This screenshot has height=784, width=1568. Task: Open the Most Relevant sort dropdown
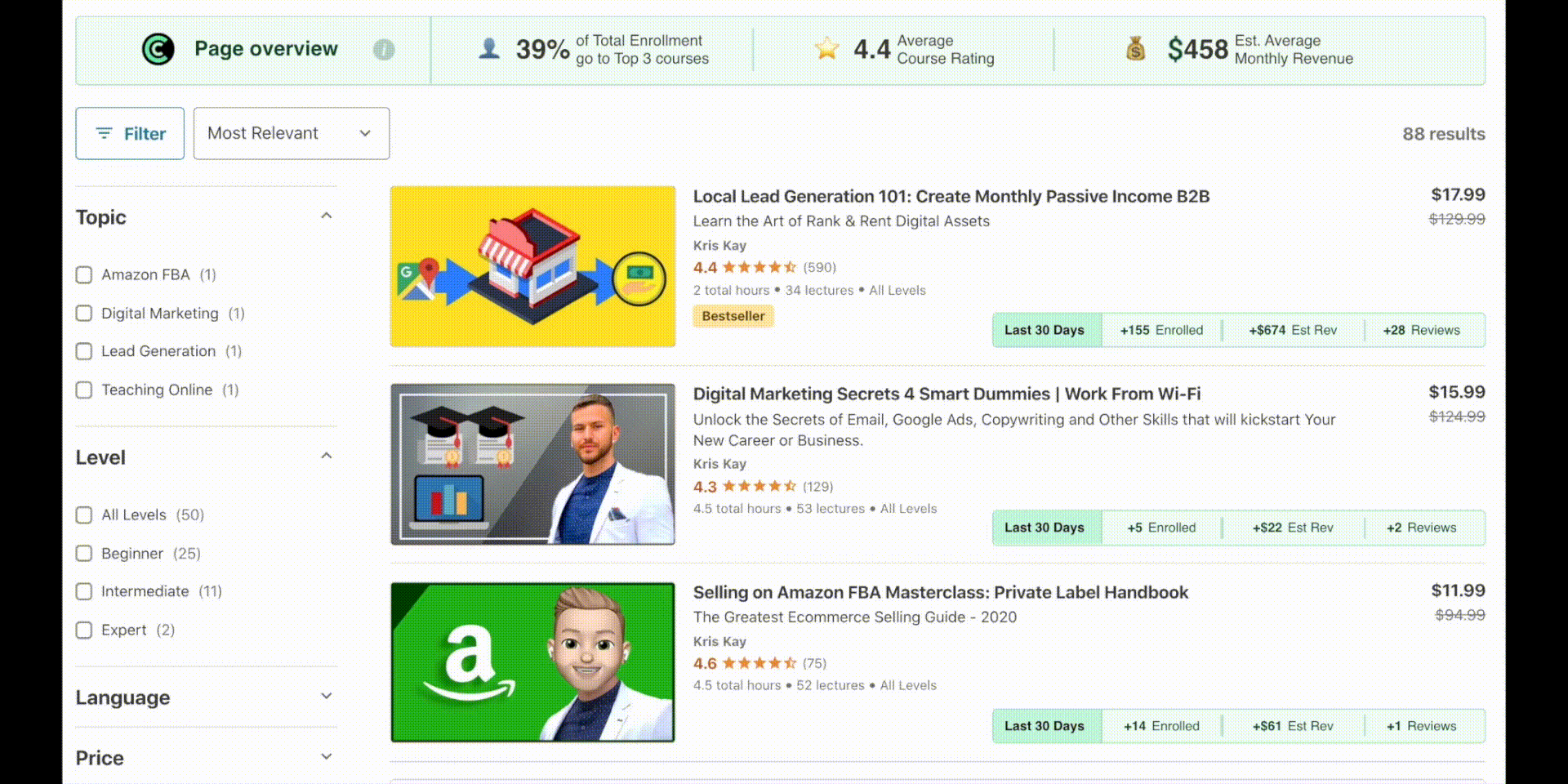point(292,133)
